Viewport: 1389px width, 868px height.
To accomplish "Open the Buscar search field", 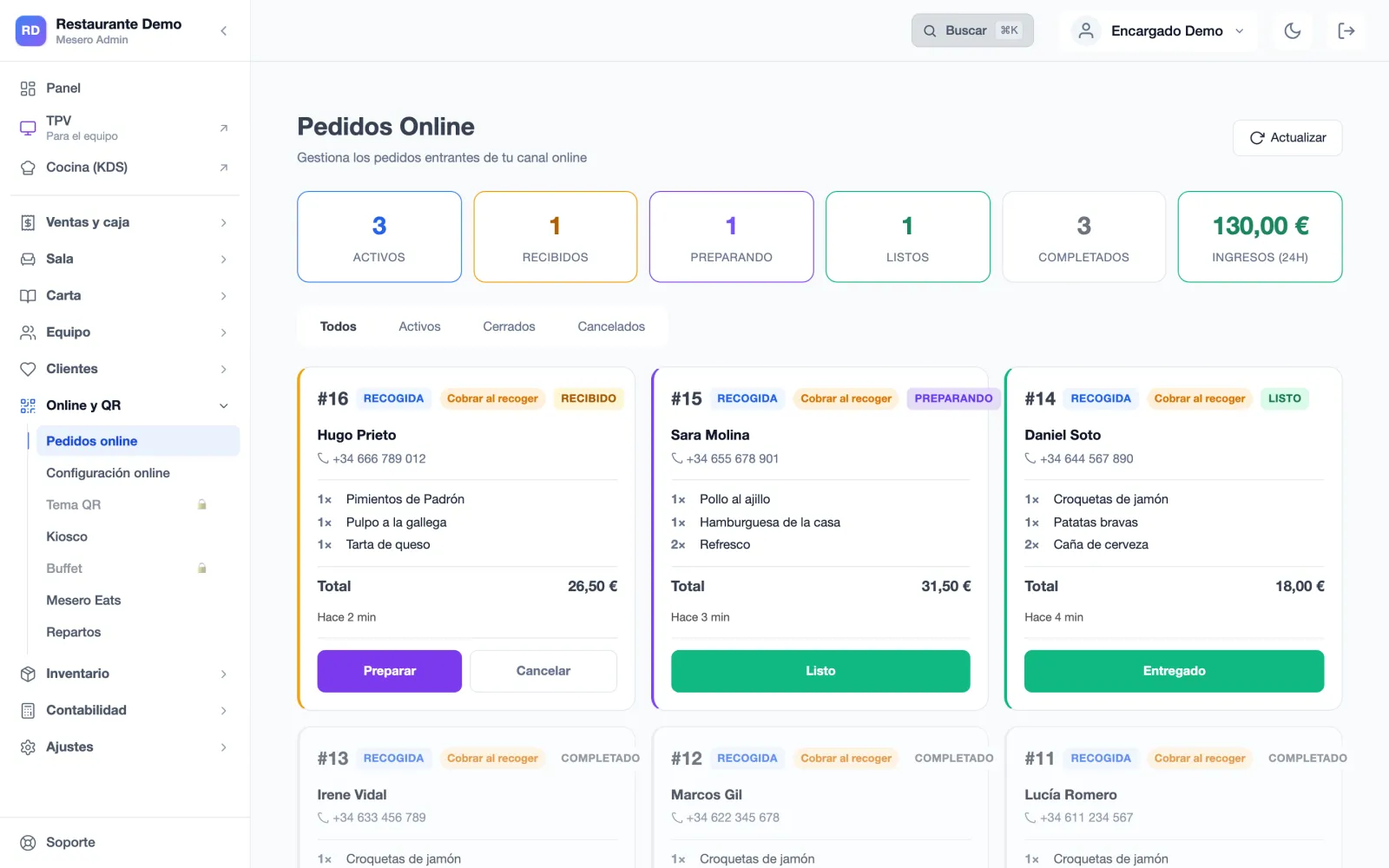I will click(x=972, y=31).
